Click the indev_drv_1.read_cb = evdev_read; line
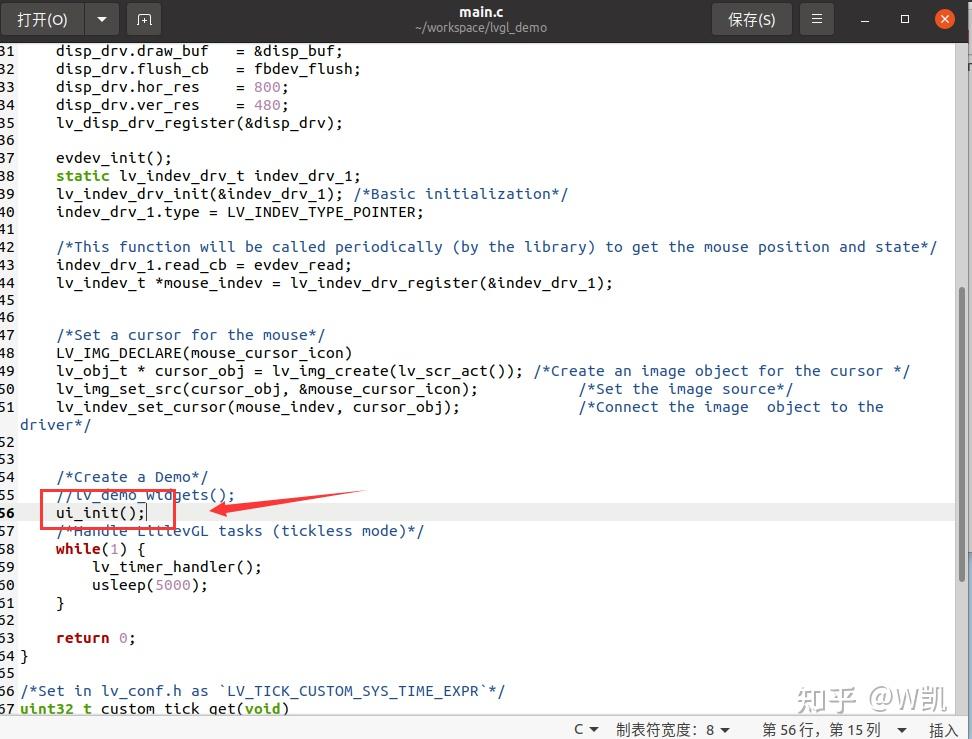Screen dimensions: 972x739 point(204,265)
